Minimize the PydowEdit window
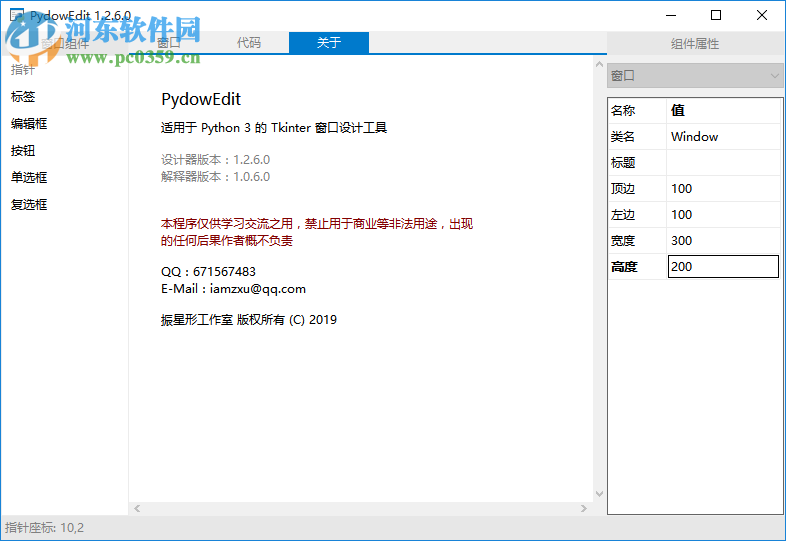Image resolution: width=786 pixels, height=541 pixels. point(671,15)
